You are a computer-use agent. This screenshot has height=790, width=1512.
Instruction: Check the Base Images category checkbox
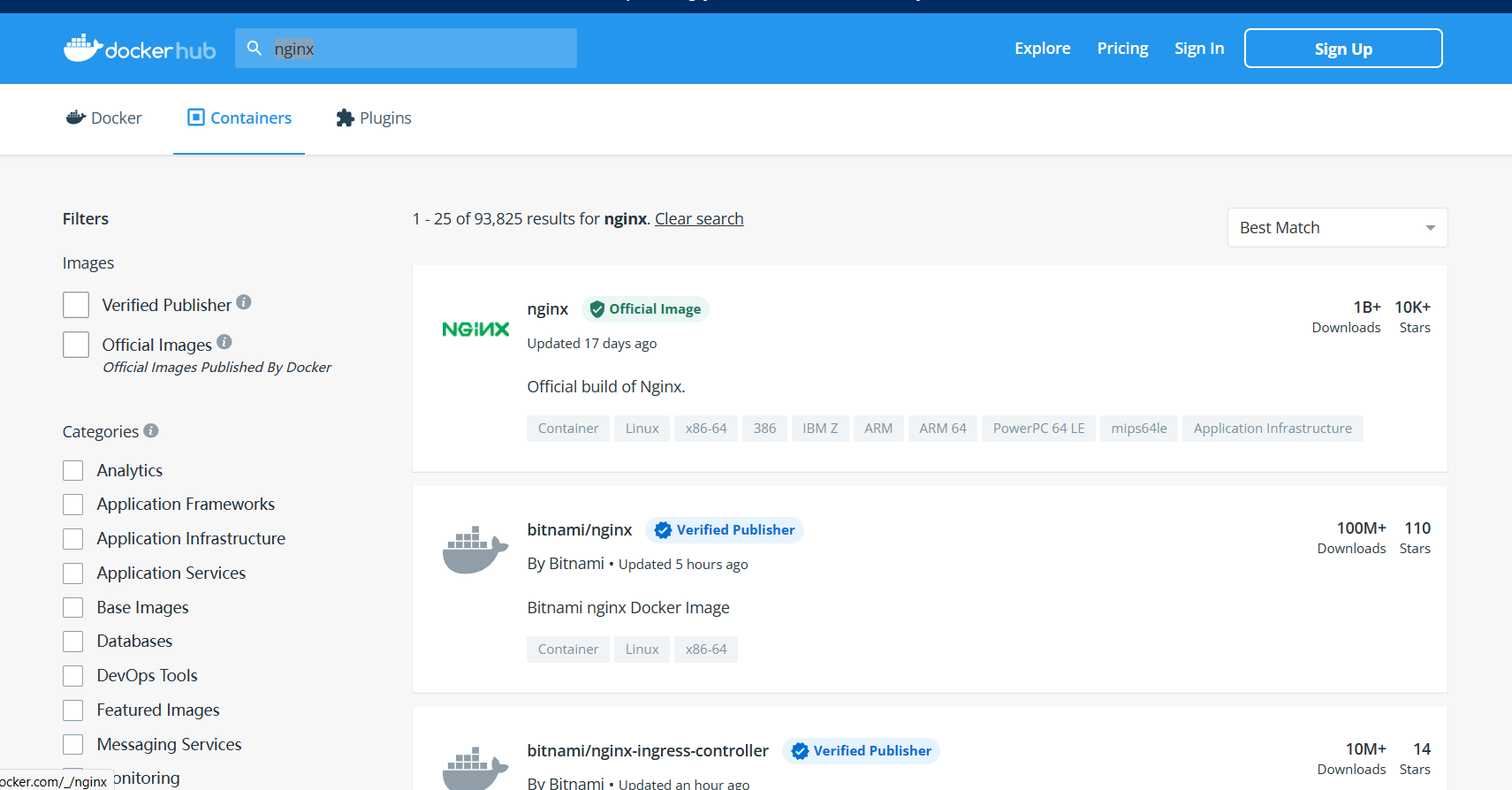click(x=73, y=608)
